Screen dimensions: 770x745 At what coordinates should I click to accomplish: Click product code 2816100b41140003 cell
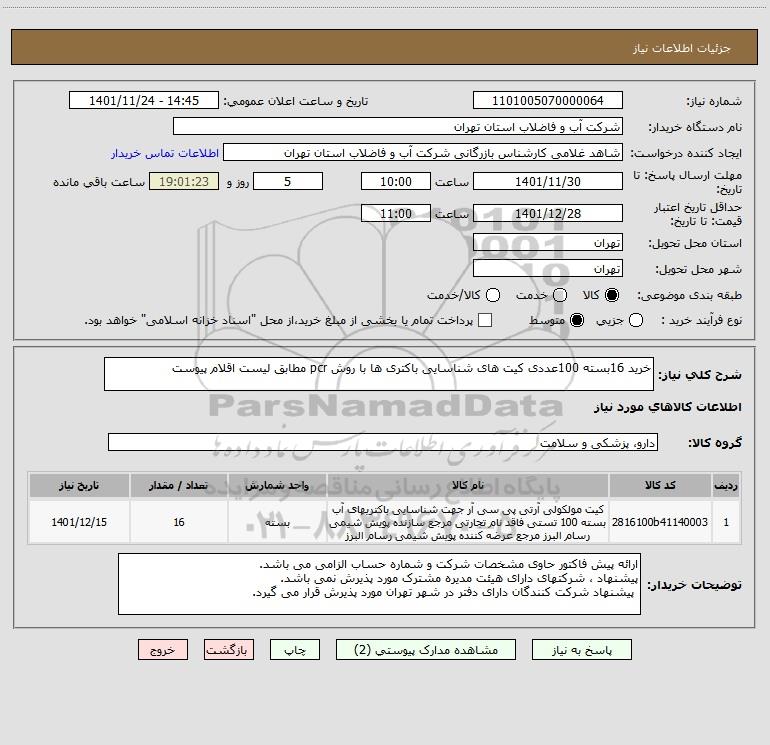point(660,522)
